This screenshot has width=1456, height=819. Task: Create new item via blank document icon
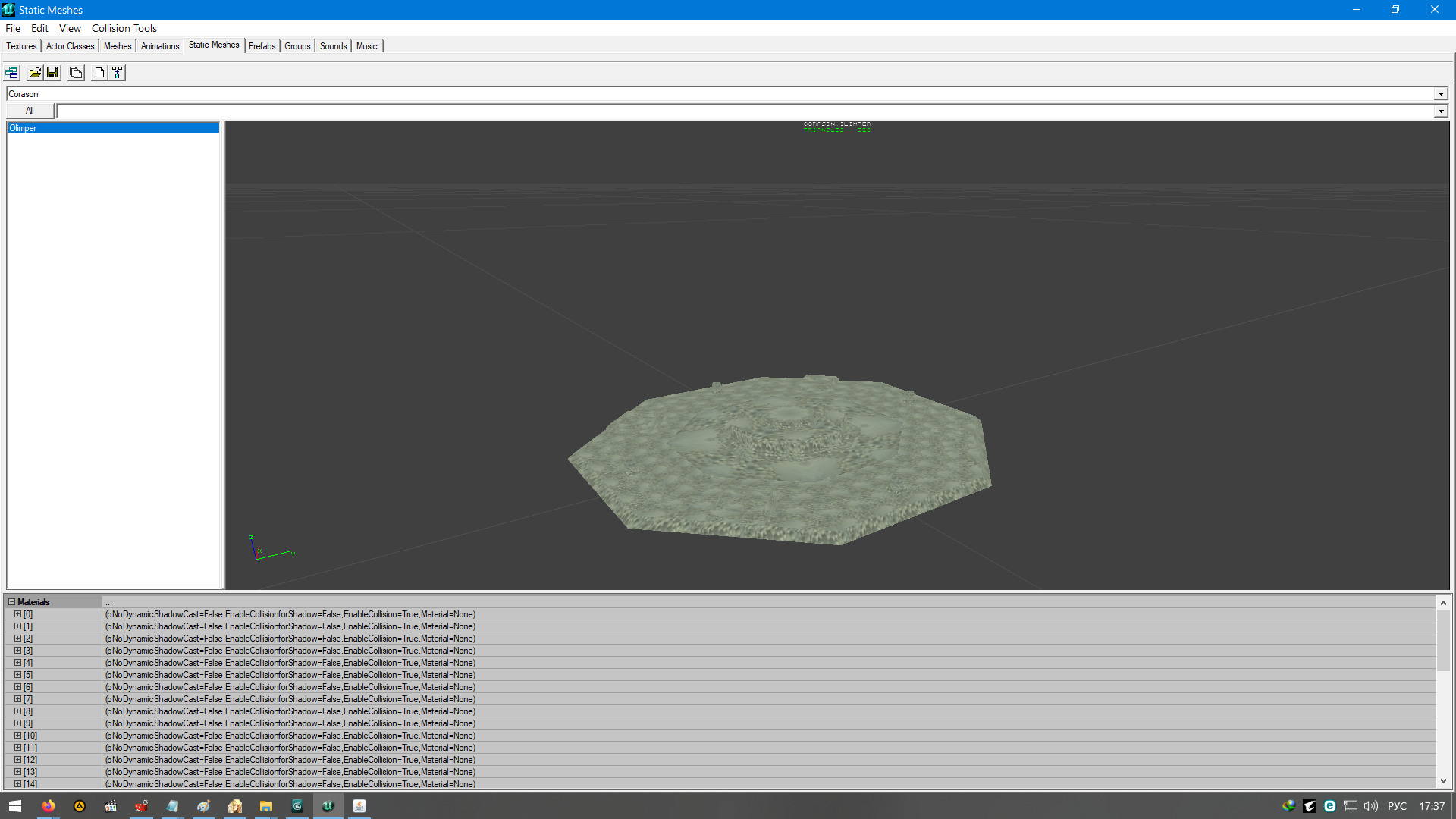pyautogui.click(x=99, y=72)
